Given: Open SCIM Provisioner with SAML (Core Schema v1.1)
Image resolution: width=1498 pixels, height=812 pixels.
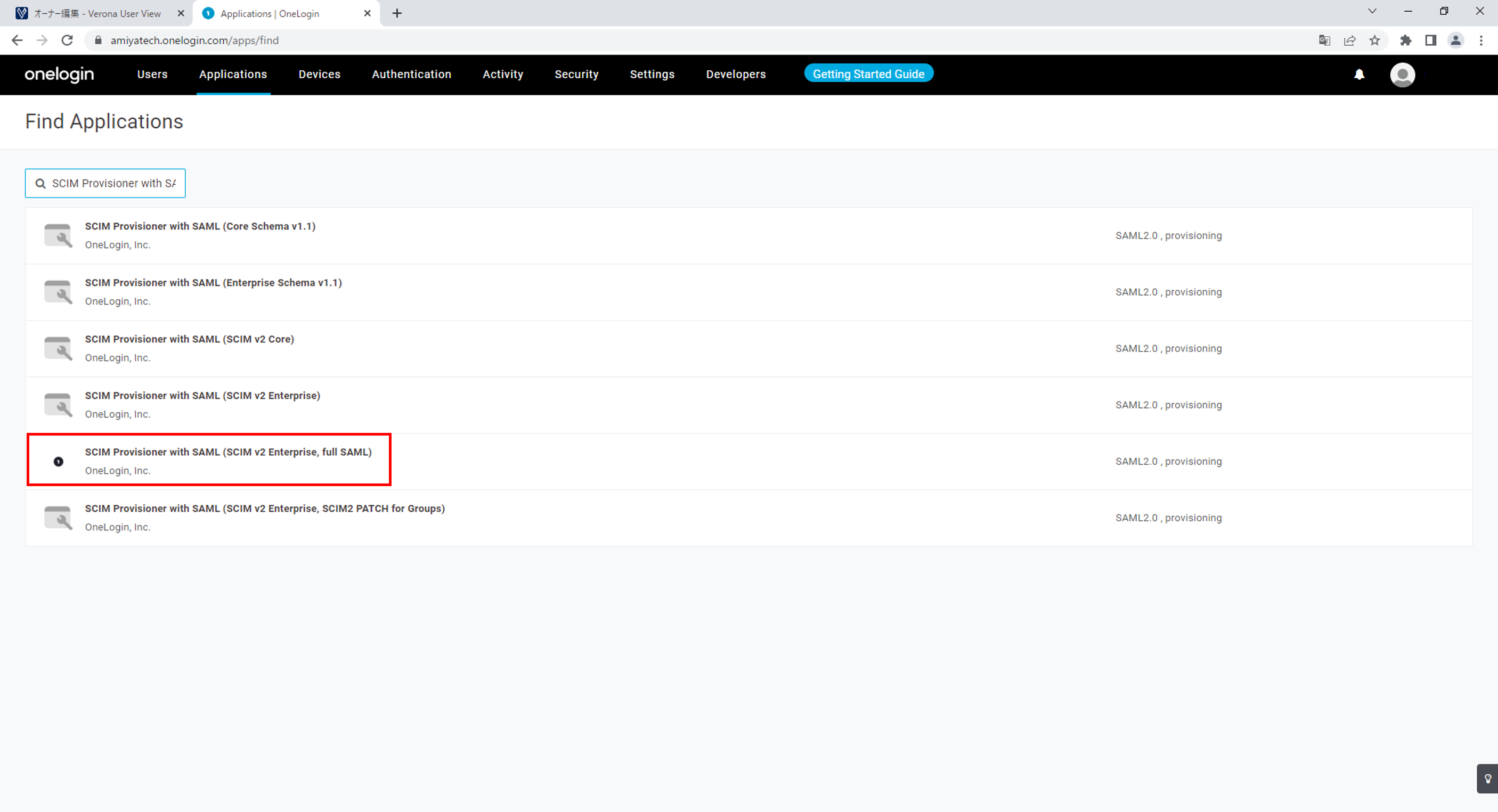Looking at the screenshot, I should 200,227.
